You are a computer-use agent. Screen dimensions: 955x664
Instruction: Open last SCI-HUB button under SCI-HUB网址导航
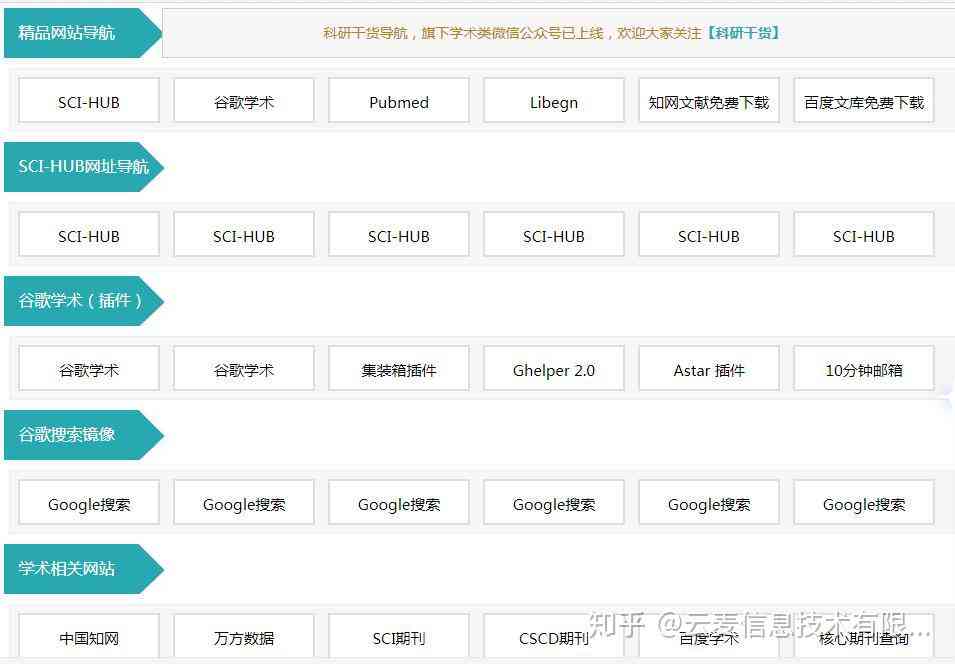[x=864, y=235]
